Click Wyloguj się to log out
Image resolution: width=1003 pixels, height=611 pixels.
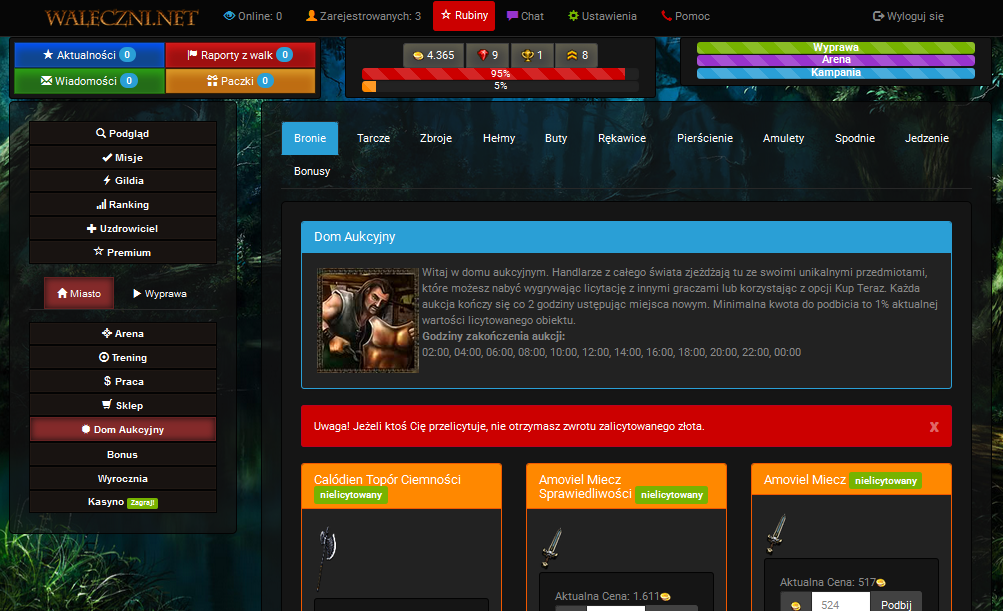pos(908,16)
